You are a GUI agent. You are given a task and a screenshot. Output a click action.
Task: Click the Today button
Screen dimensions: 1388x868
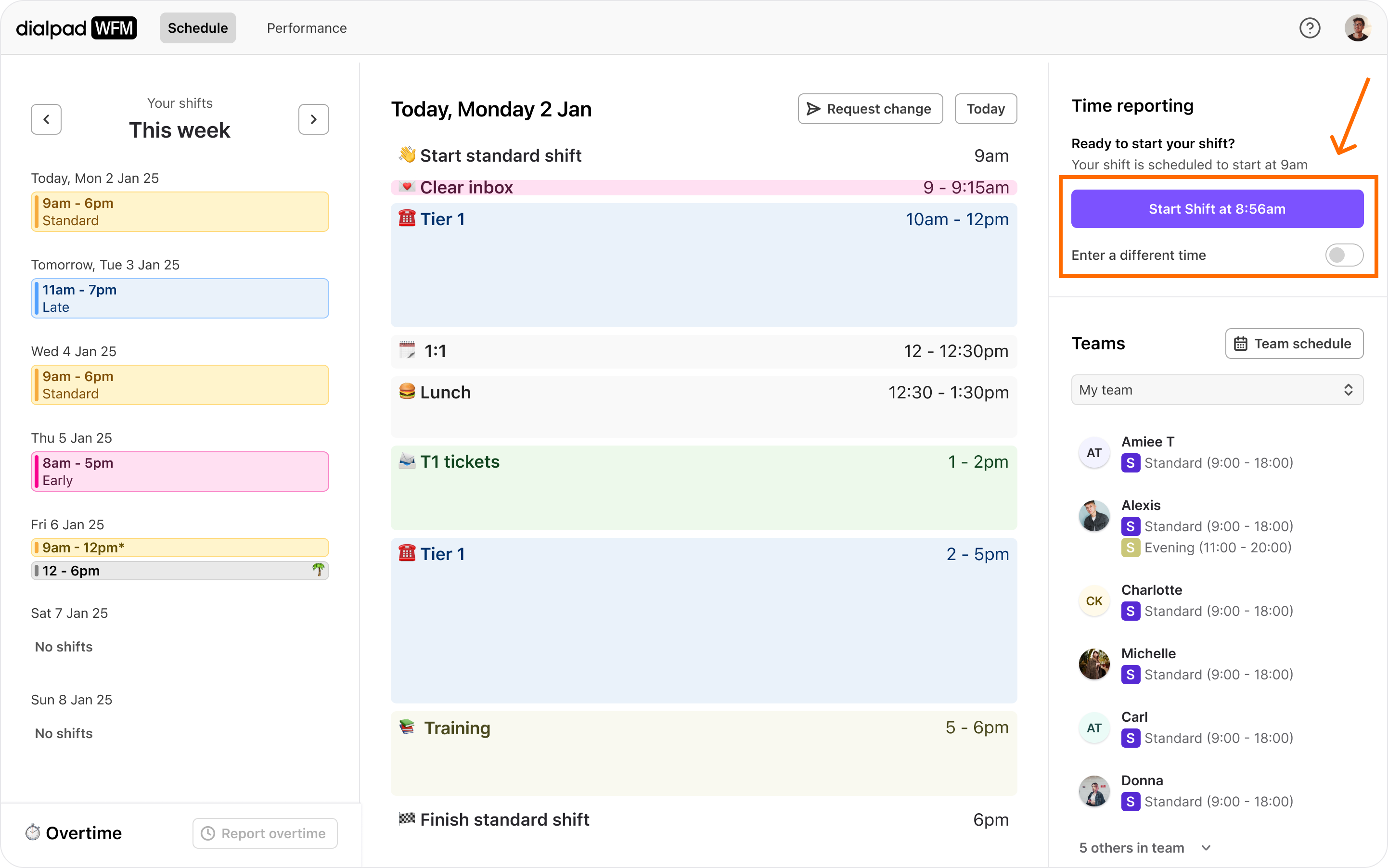986,109
